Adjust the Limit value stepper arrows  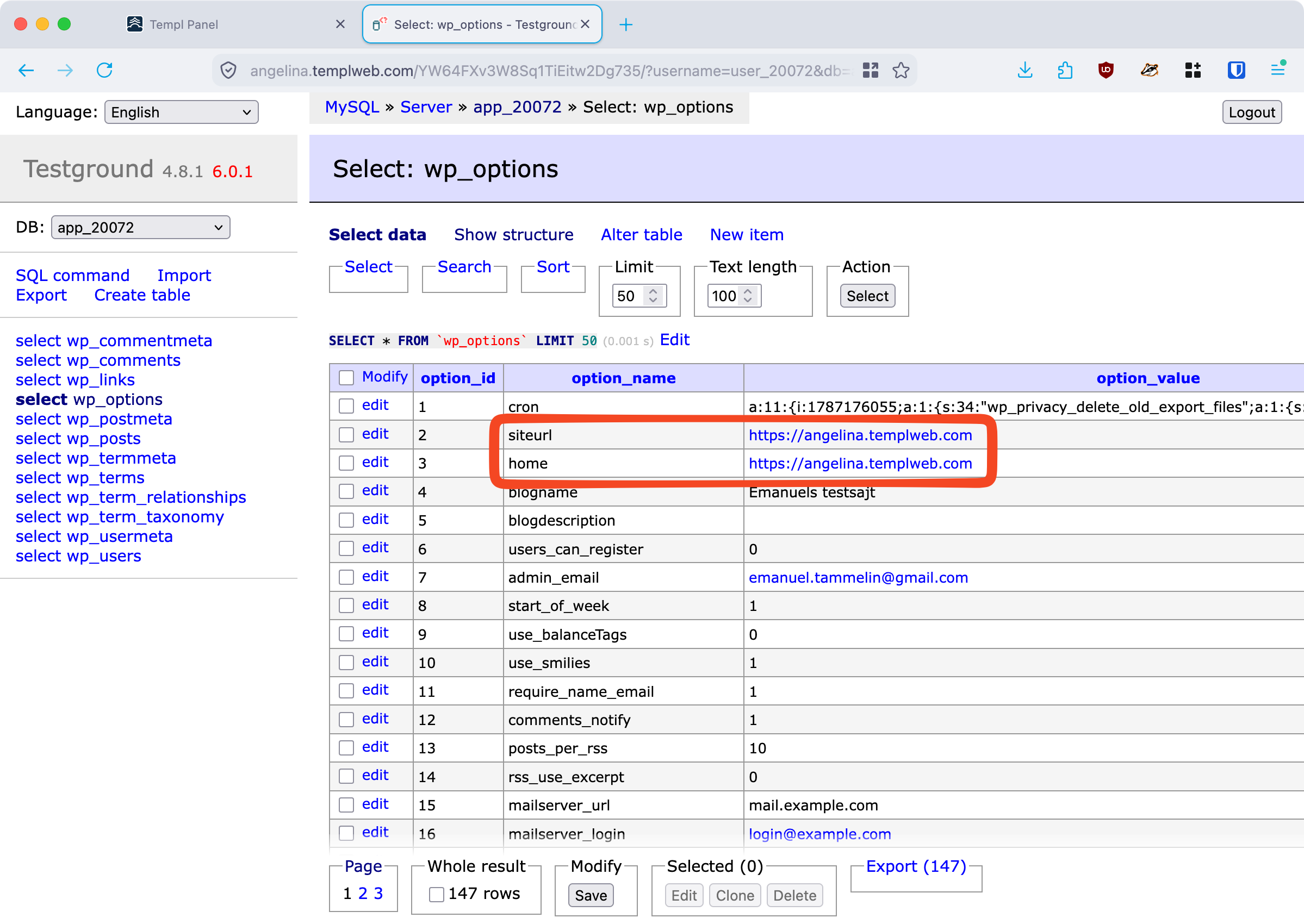click(654, 296)
